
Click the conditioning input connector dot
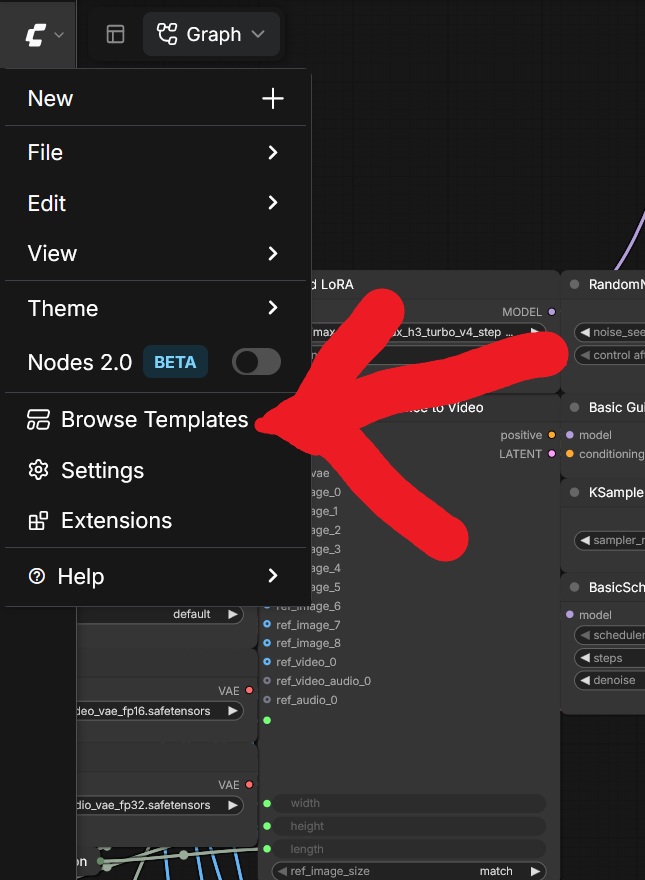tap(570, 453)
